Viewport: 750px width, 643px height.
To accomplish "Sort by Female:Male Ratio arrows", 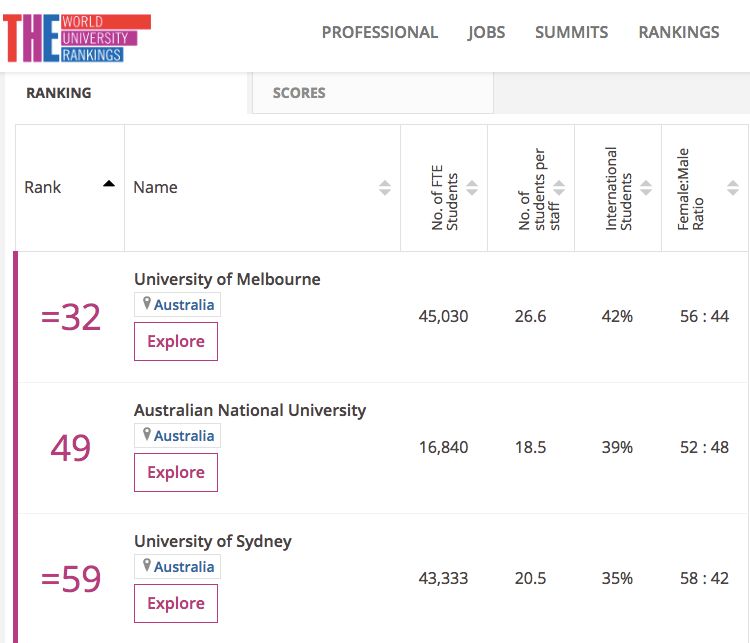I will [x=733, y=188].
